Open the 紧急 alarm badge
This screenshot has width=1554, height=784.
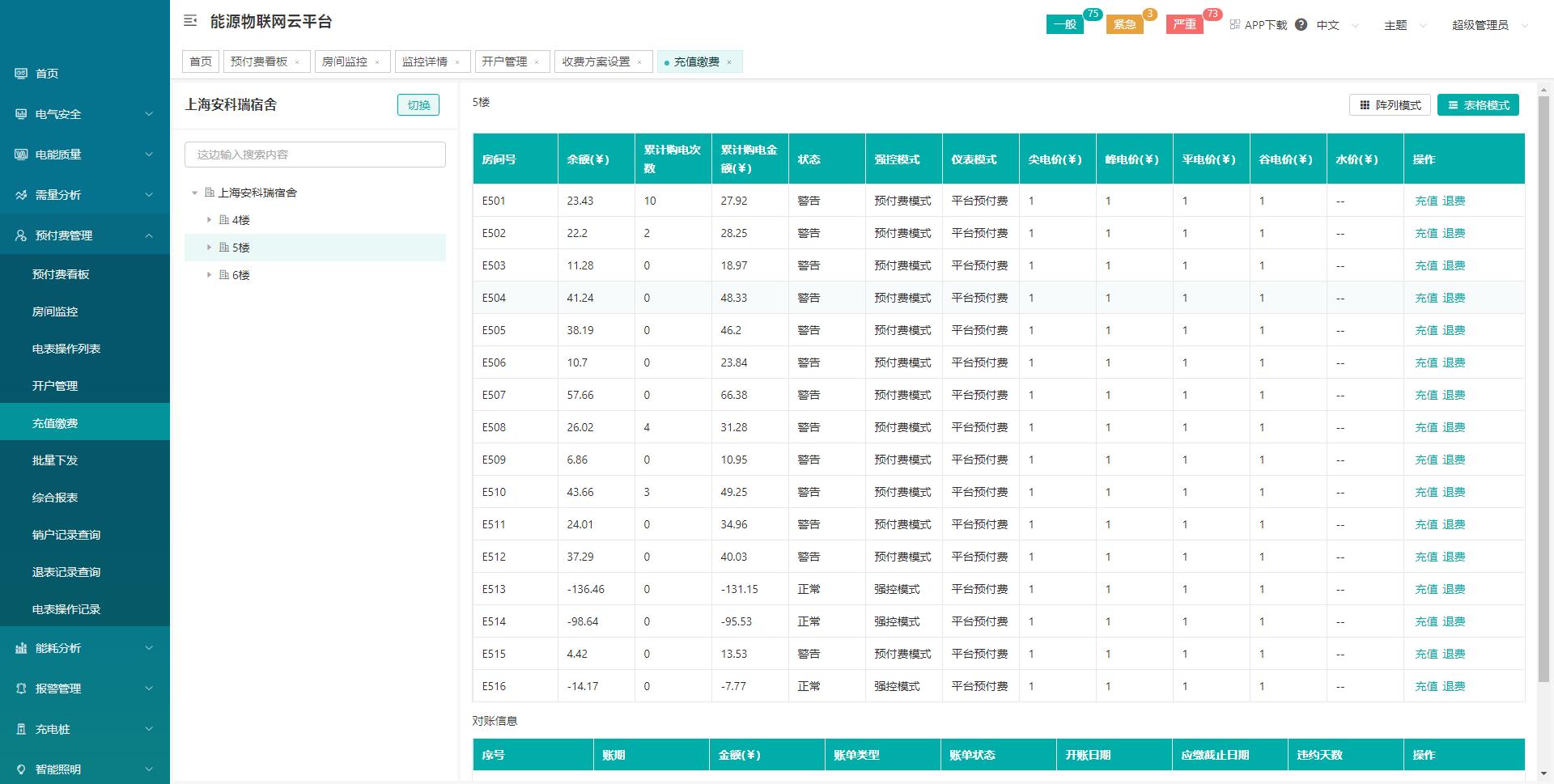(x=1126, y=23)
